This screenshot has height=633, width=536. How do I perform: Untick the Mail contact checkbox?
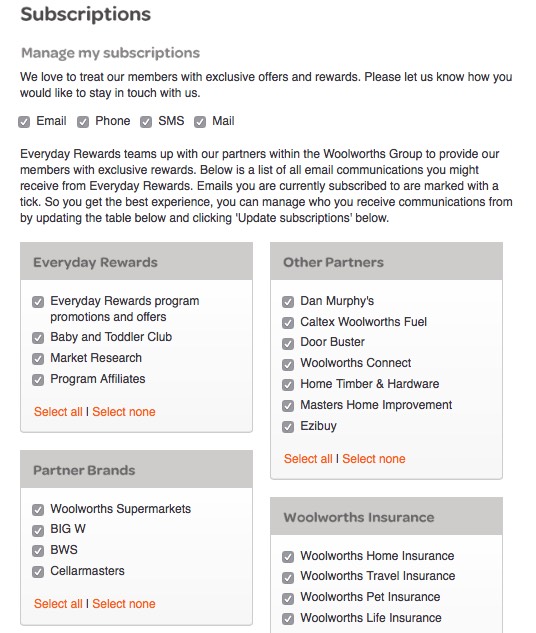pyautogui.click(x=200, y=122)
